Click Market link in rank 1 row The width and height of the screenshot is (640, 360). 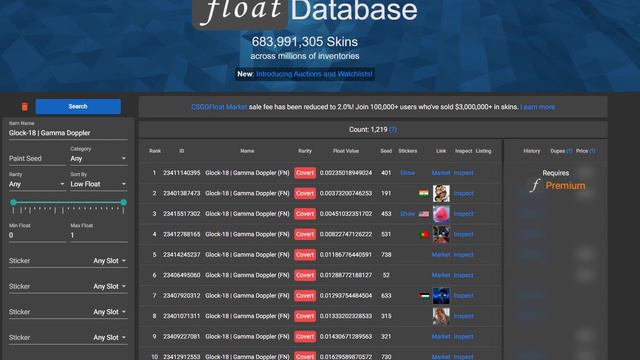[x=441, y=173]
